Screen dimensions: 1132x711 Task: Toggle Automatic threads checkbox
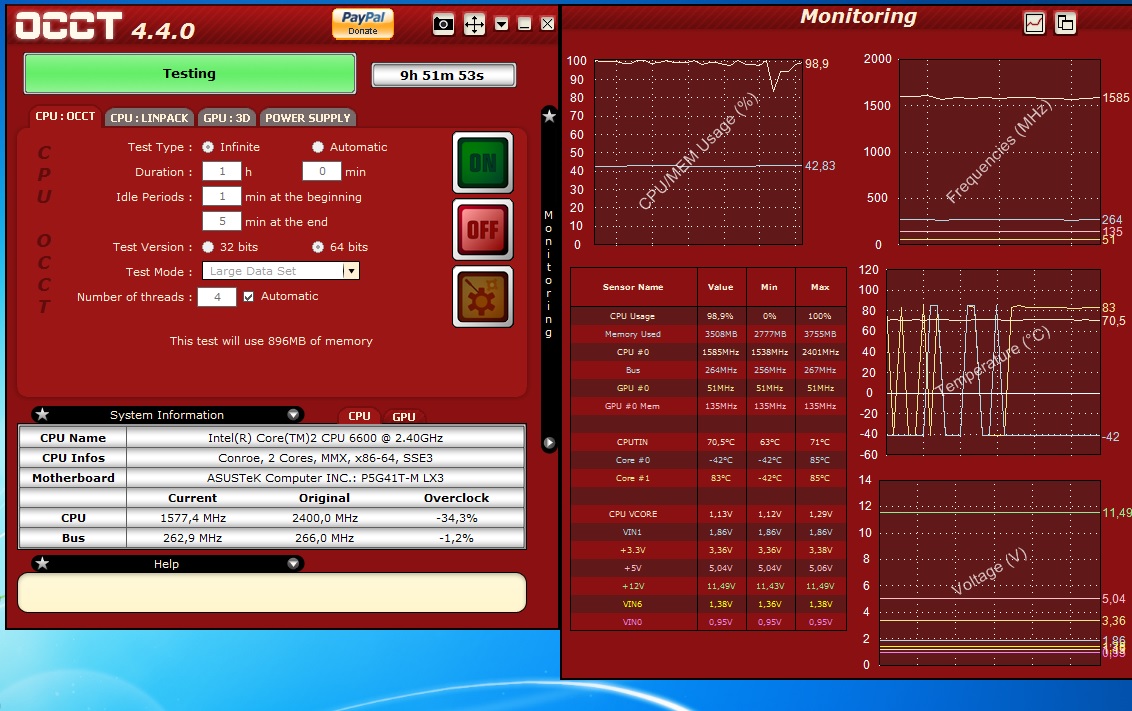point(248,297)
